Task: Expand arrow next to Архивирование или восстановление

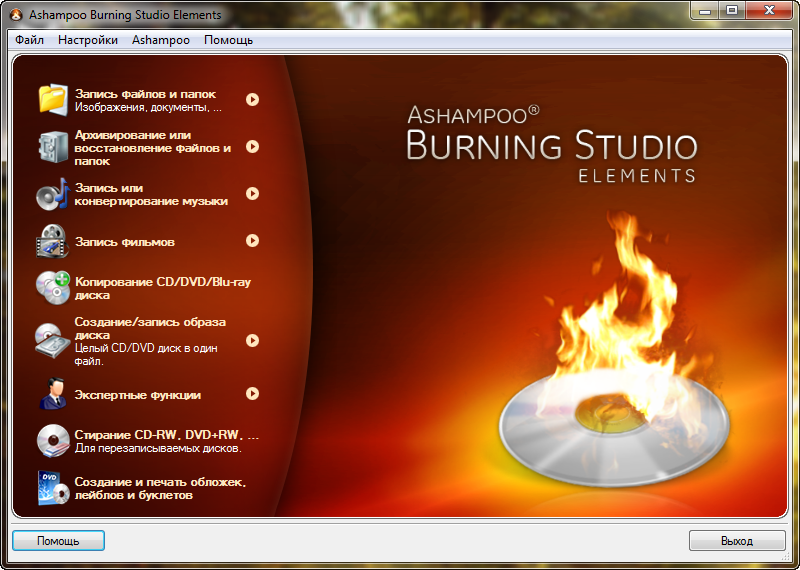Action: click(253, 146)
